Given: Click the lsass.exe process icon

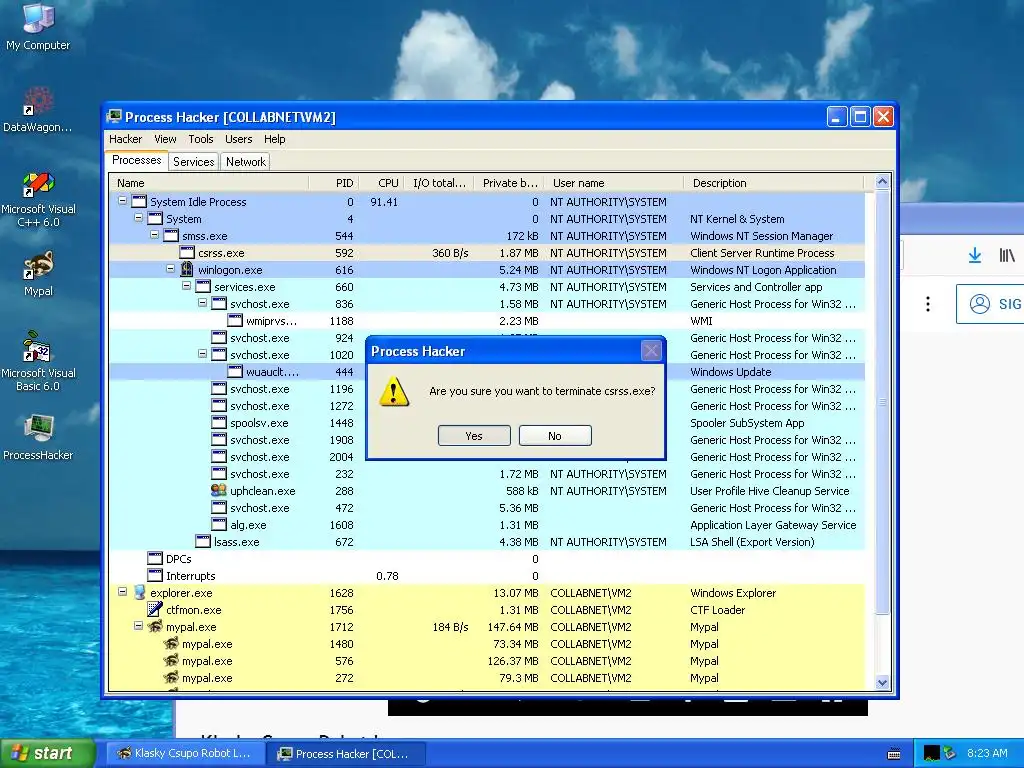Looking at the screenshot, I should [203, 541].
